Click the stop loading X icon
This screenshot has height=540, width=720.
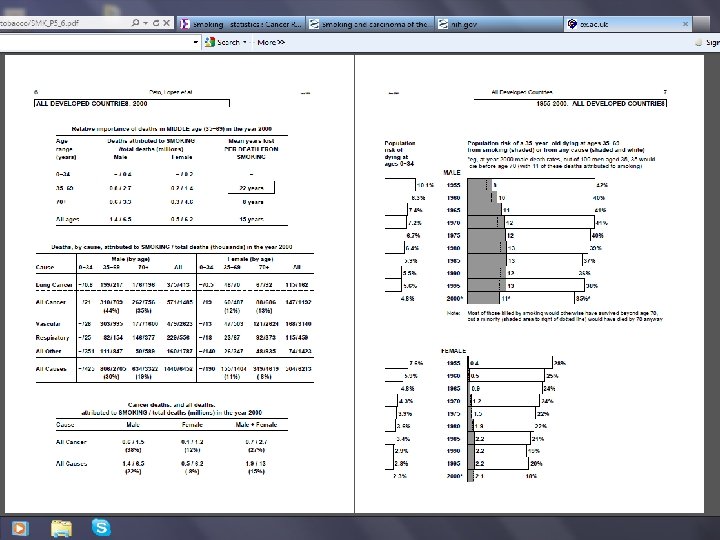coord(166,22)
